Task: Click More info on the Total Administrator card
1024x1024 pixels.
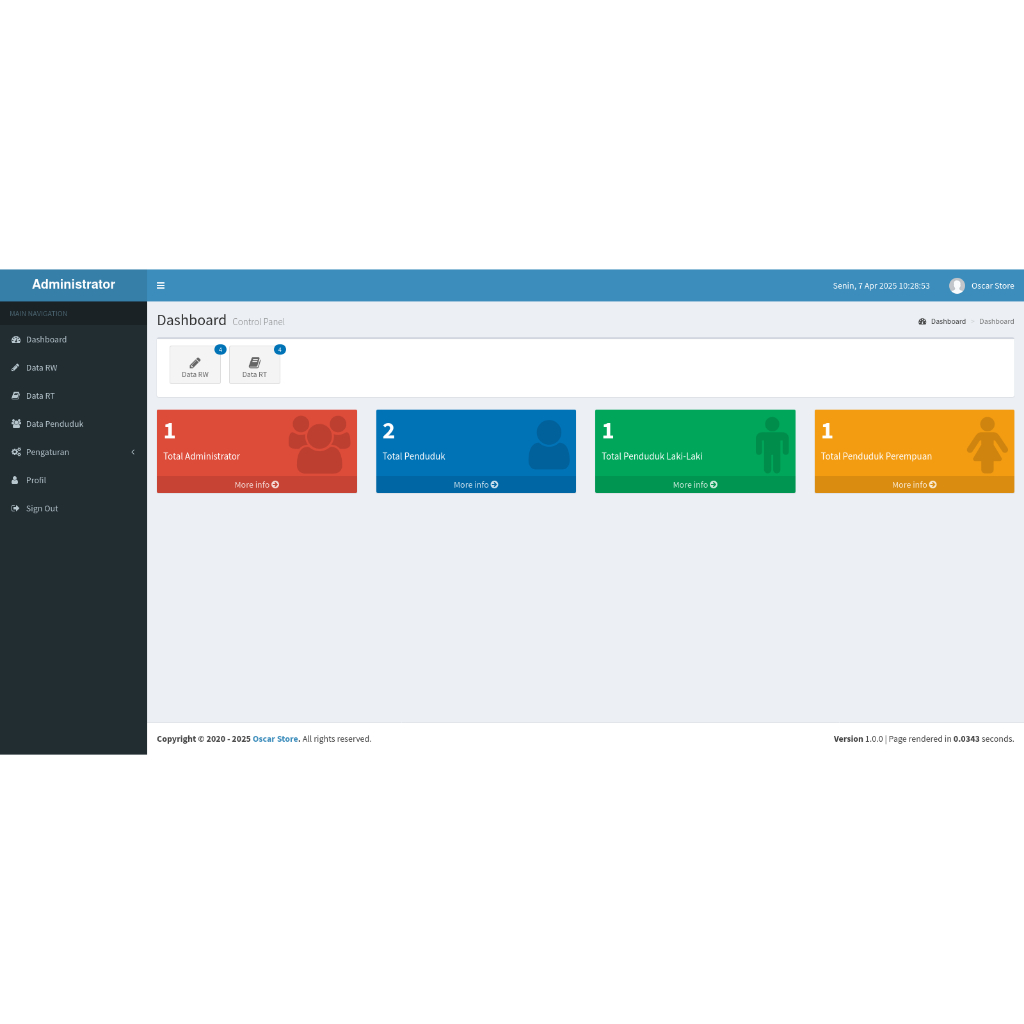Action: click(x=257, y=485)
